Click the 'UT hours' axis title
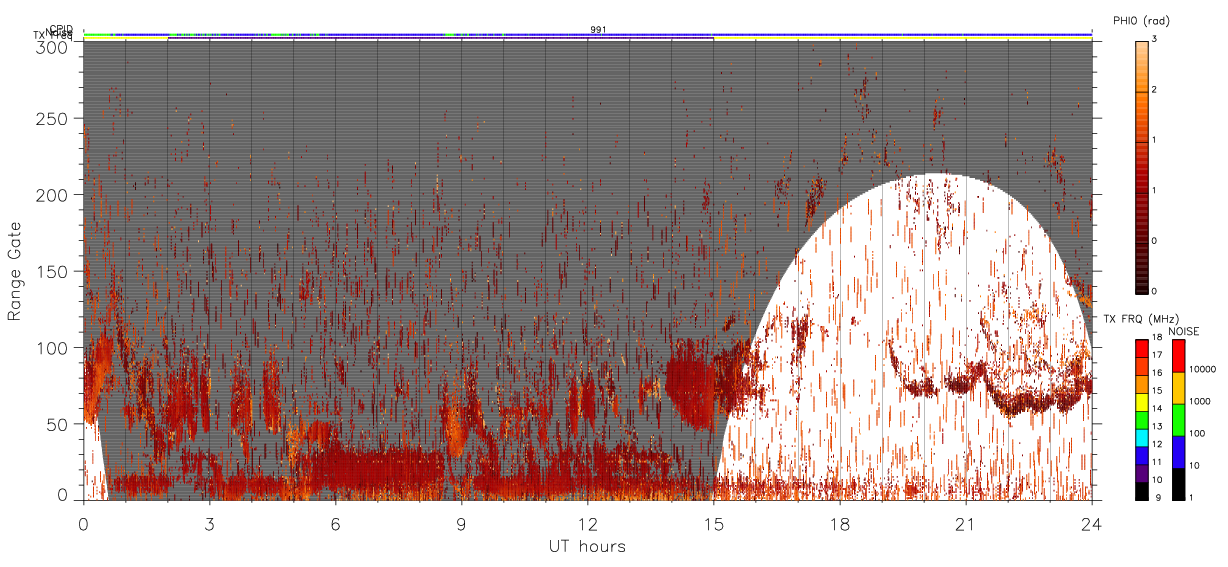 pos(586,546)
